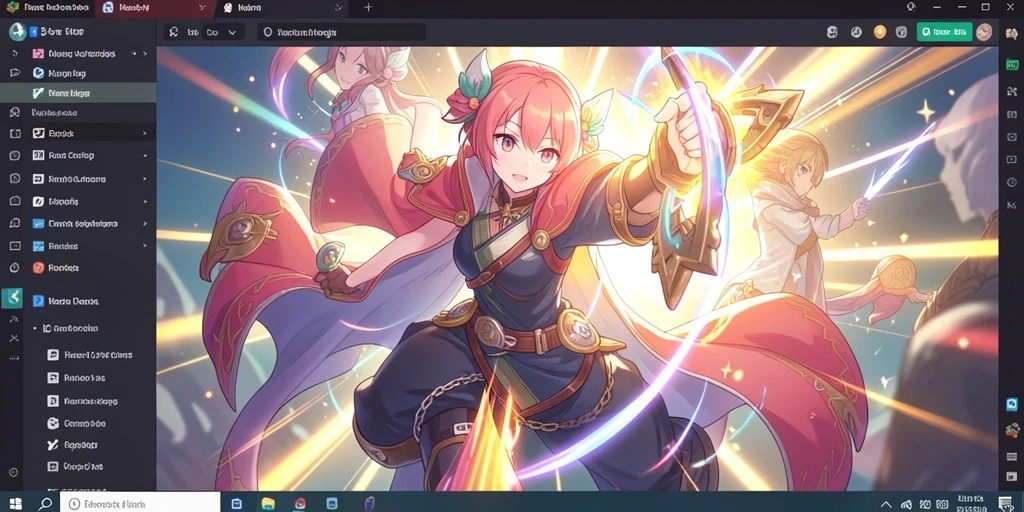
Task: Click the search magnifier icon in the top toolbar
Action: point(173,31)
